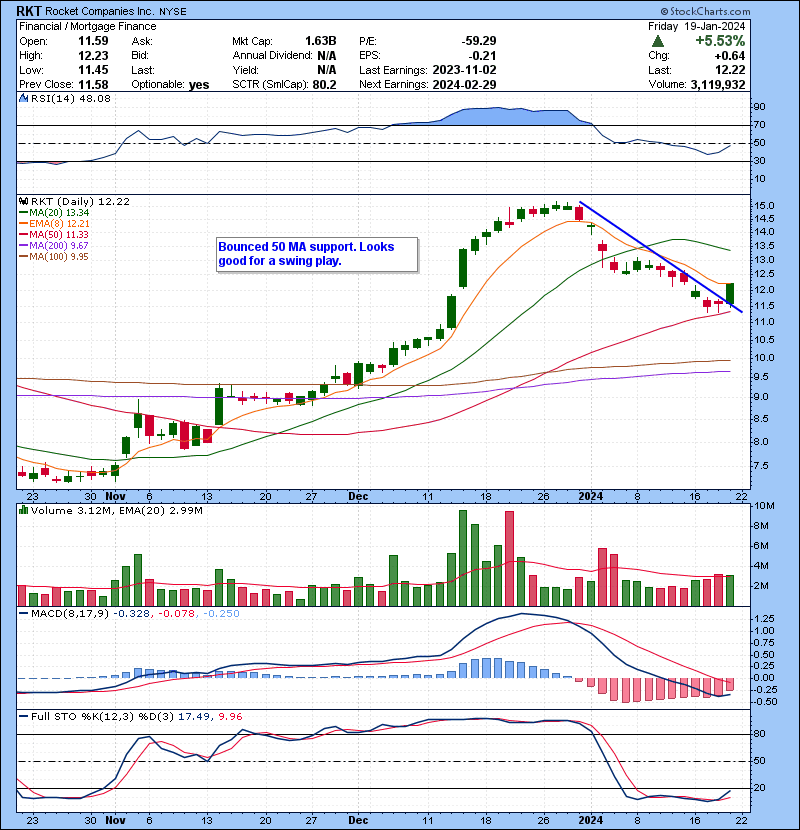Screen dimensions: 800x830
Task: Click the RSI(14) 48.08 panel label
Action: pyautogui.click(x=71, y=98)
